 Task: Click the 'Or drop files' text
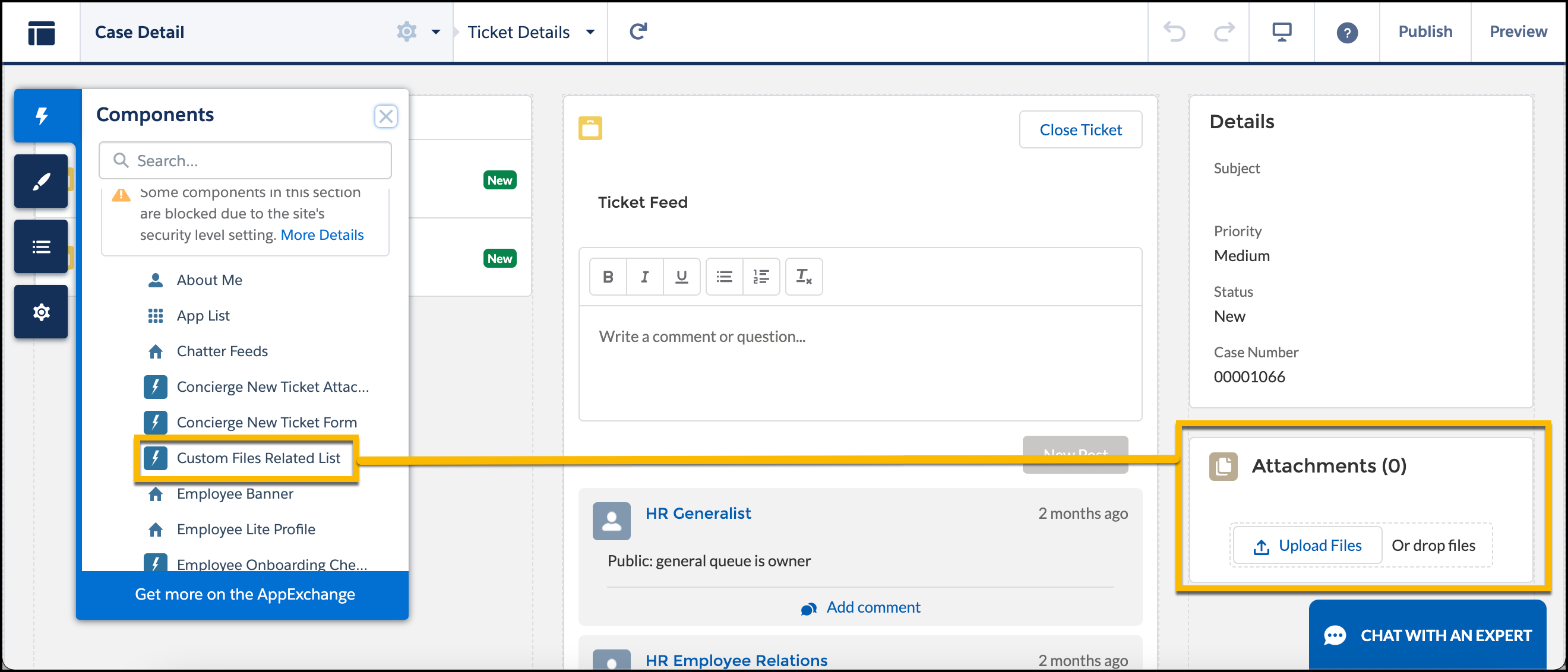coord(1434,546)
